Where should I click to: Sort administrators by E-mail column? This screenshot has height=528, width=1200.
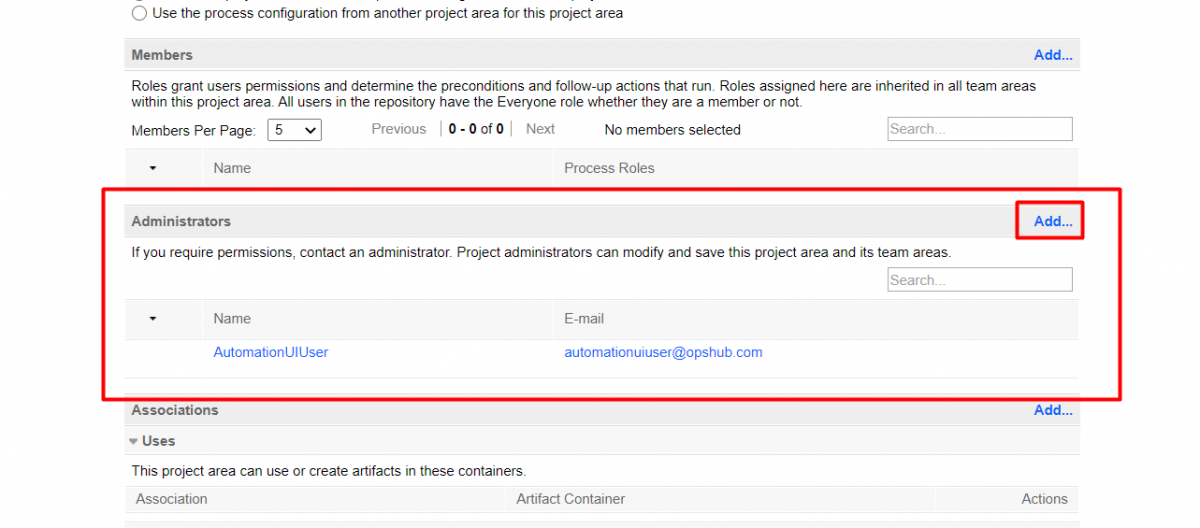coord(584,319)
